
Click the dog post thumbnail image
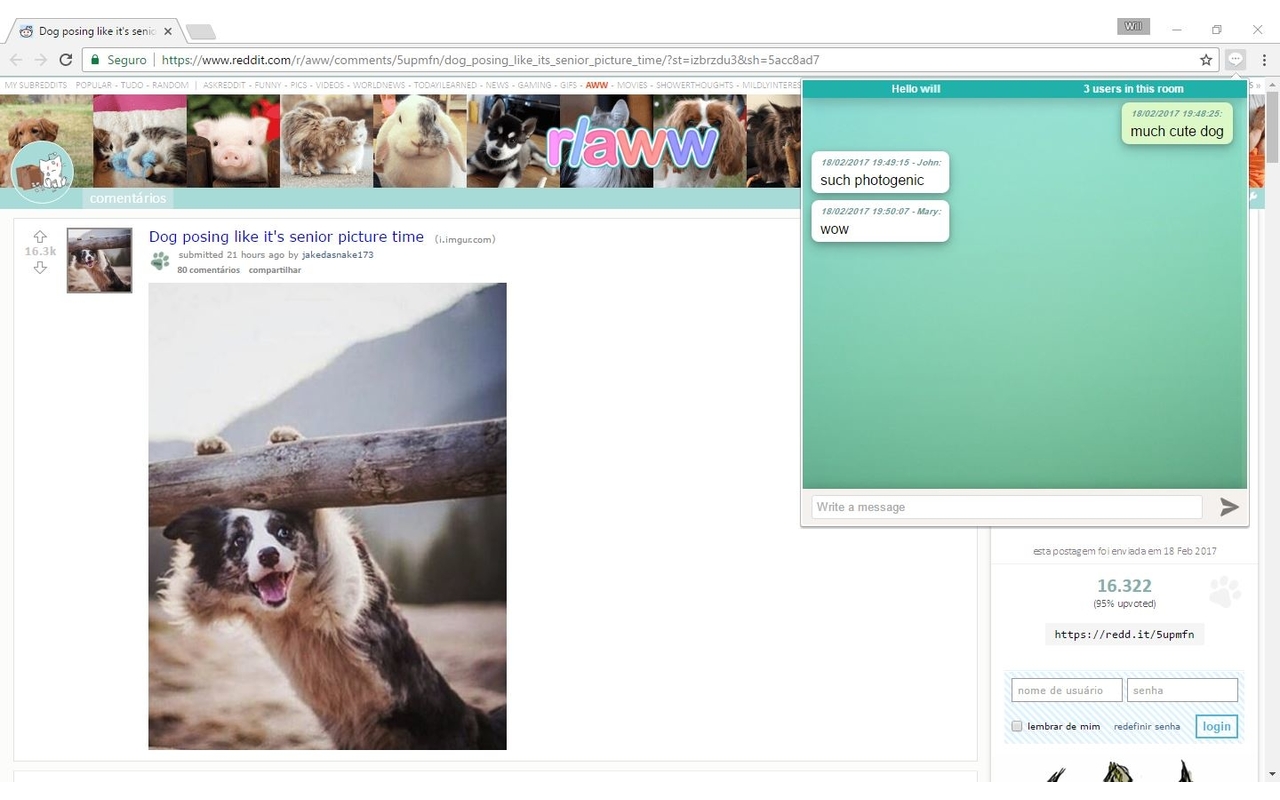[x=99, y=260]
